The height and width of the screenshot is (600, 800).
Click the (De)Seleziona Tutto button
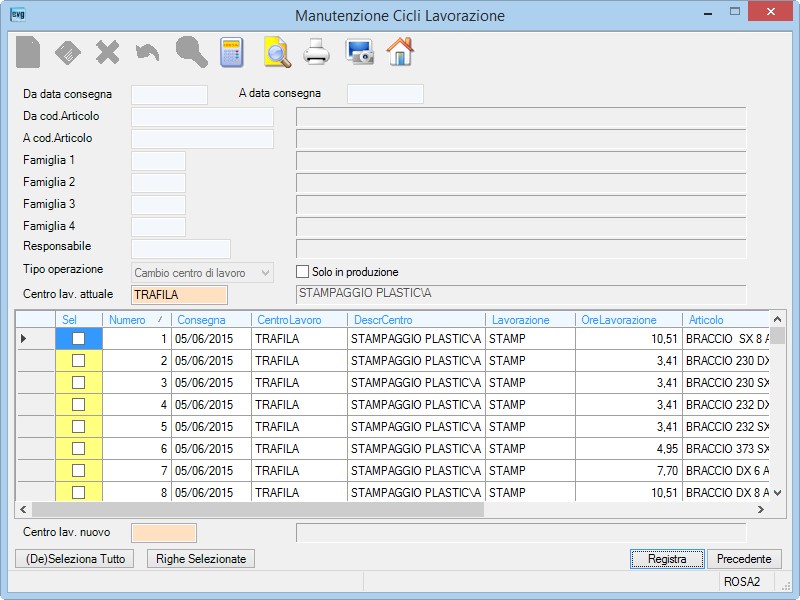pos(75,559)
